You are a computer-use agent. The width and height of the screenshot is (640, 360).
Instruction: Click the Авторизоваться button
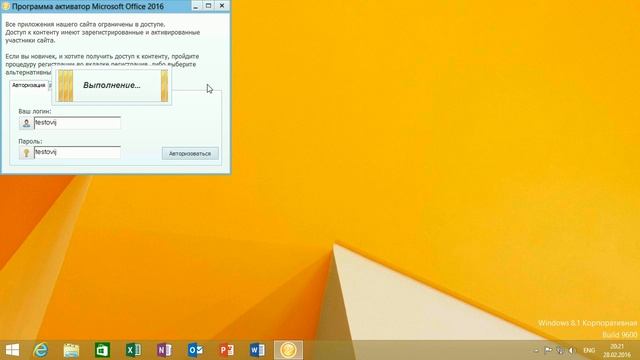point(190,153)
